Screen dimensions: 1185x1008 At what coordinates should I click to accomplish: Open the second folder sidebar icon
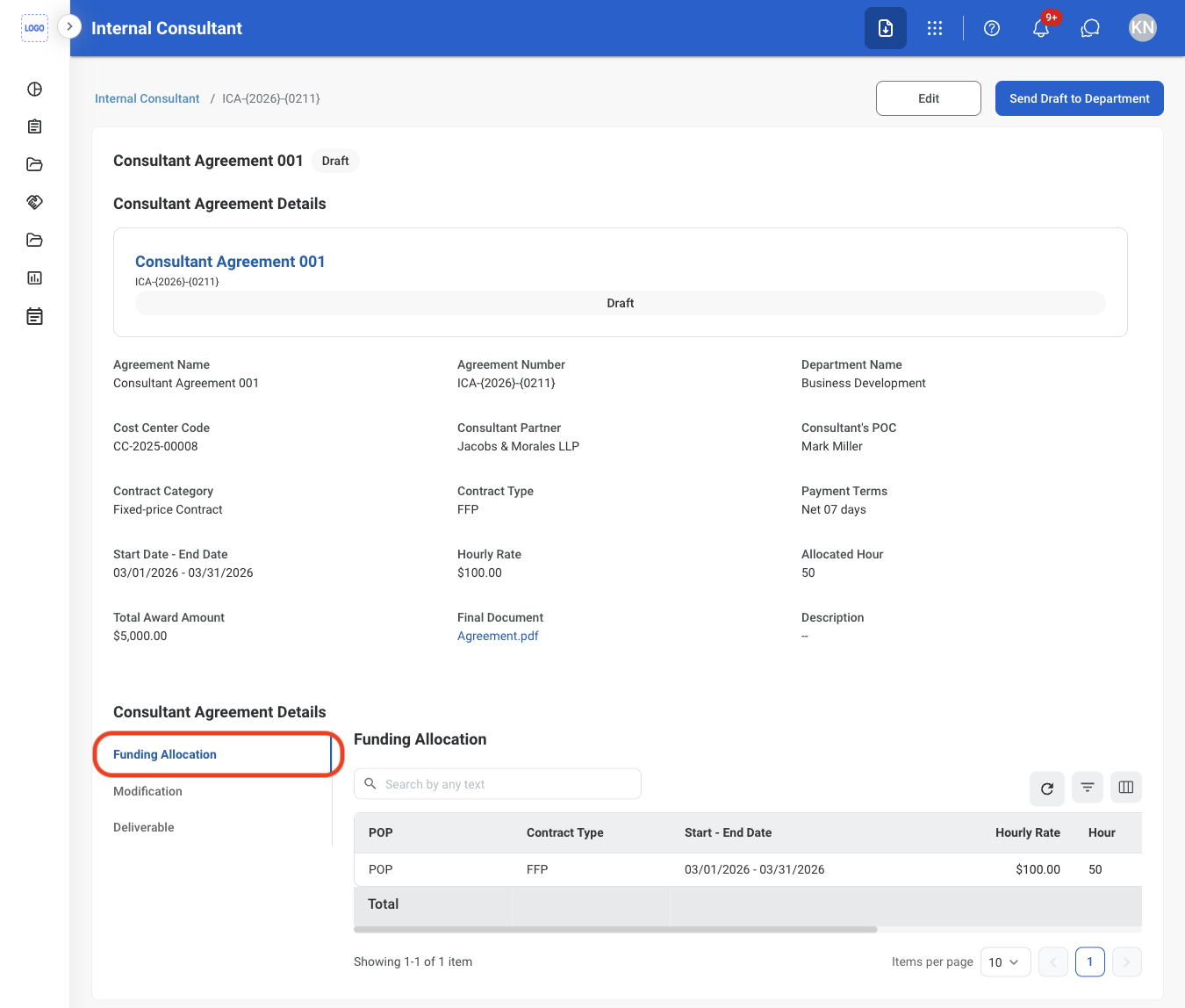click(34, 240)
